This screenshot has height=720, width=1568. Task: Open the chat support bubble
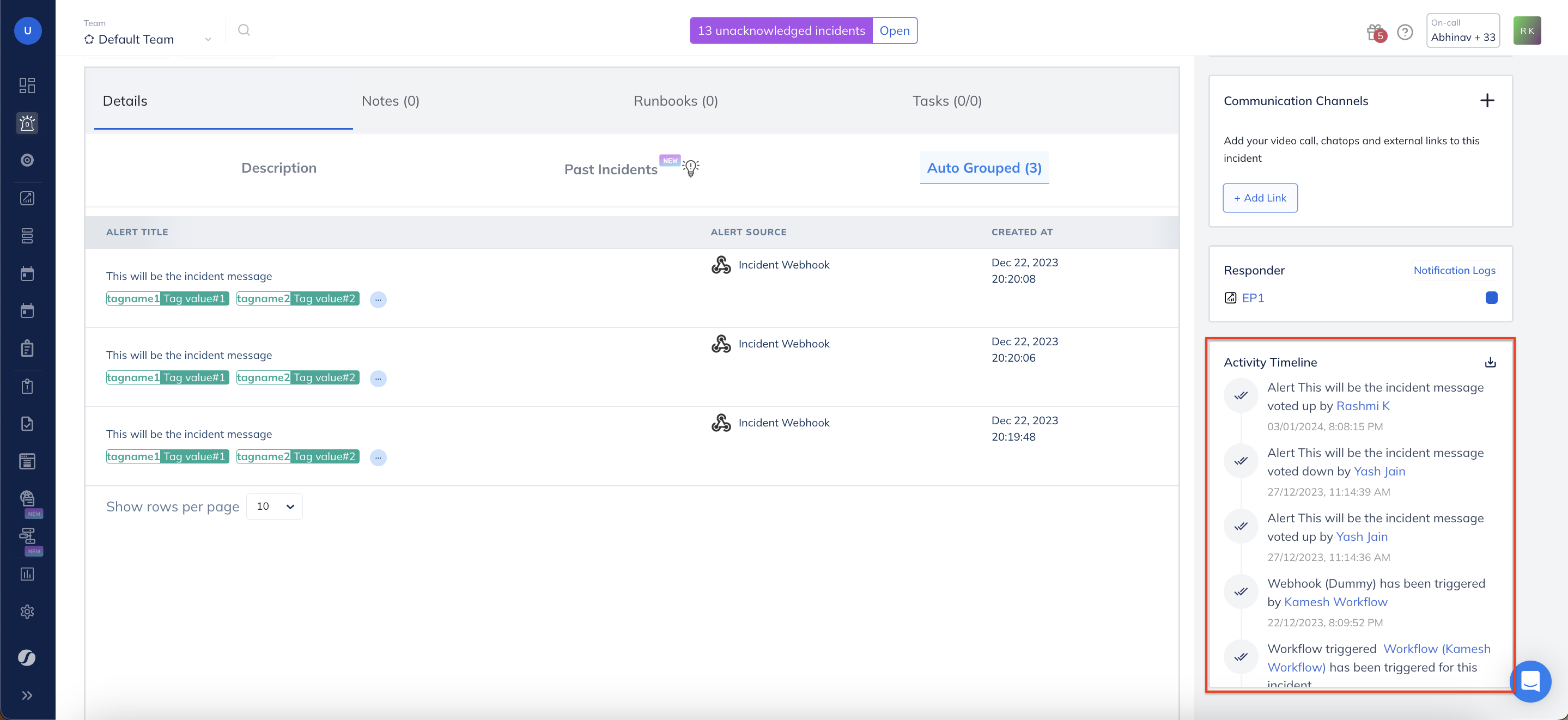point(1530,681)
